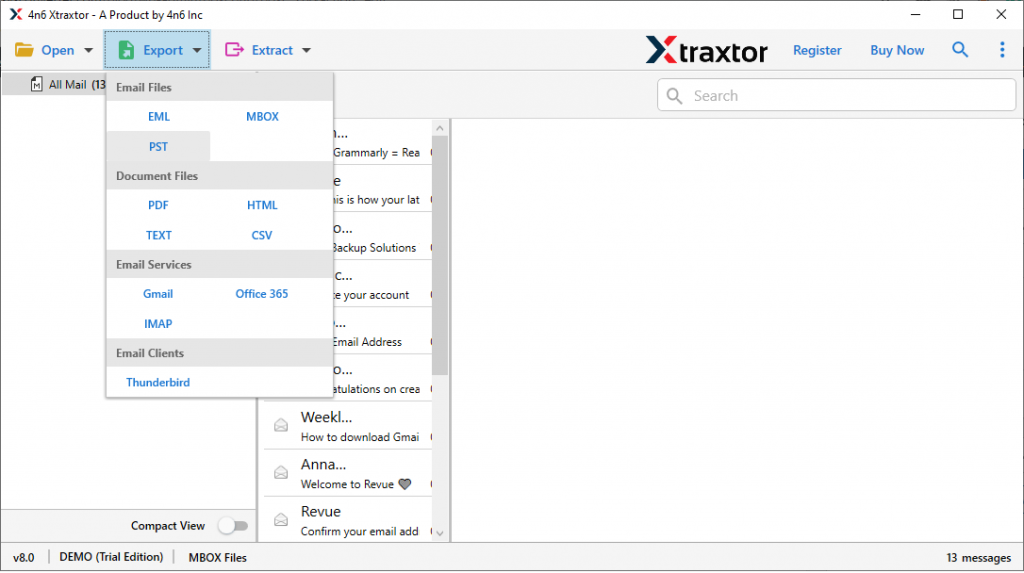Click the Email Clients section header
This screenshot has height=573, width=1024.
[x=219, y=353]
